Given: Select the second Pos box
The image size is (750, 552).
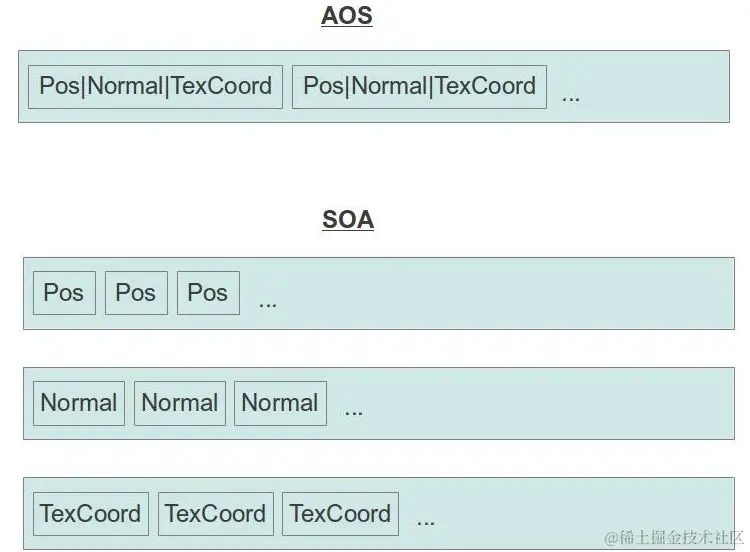Looking at the screenshot, I should (136, 293).
